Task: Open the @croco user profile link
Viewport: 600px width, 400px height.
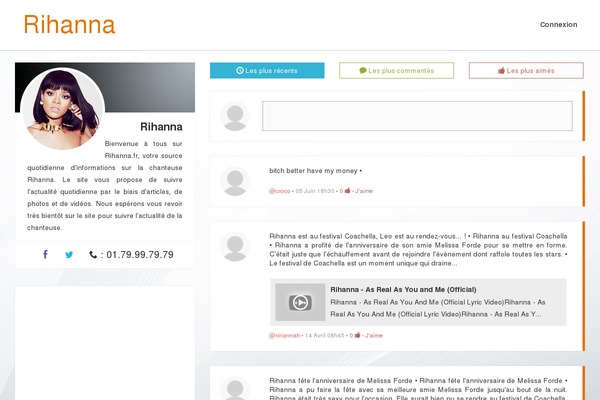Action: [x=279, y=191]
